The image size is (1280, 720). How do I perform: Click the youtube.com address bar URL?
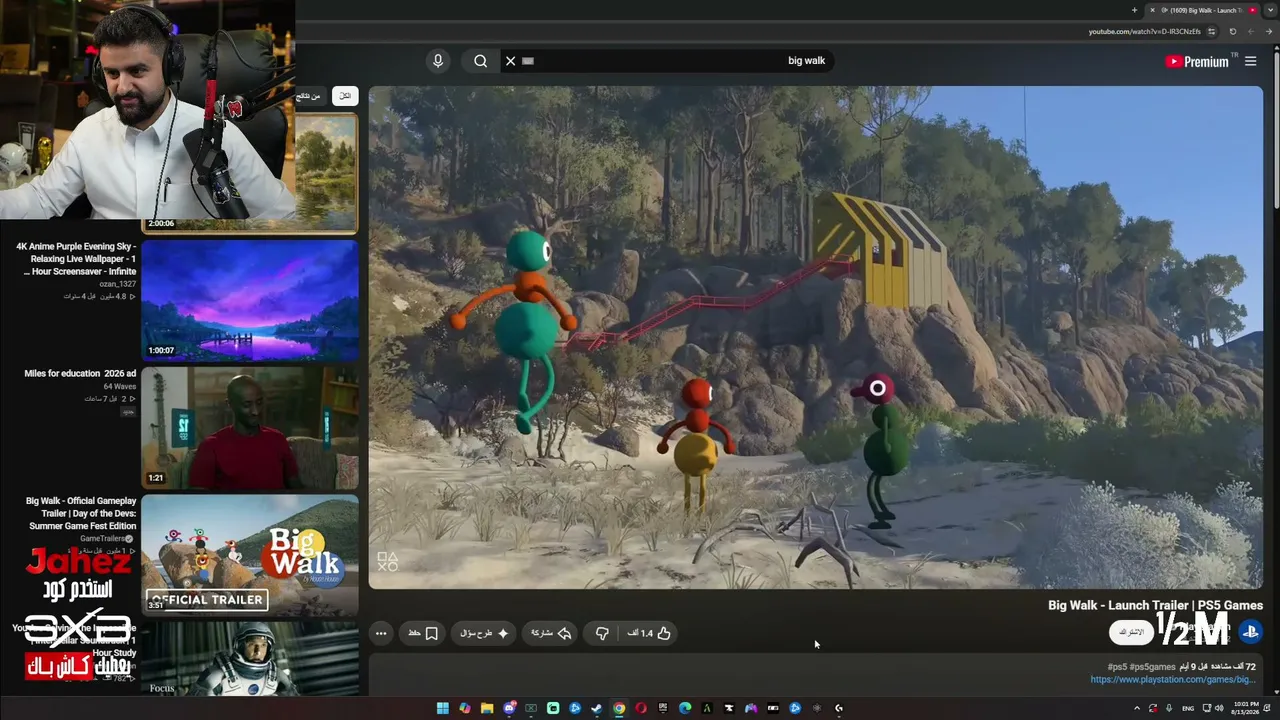tap(1145, 32)
